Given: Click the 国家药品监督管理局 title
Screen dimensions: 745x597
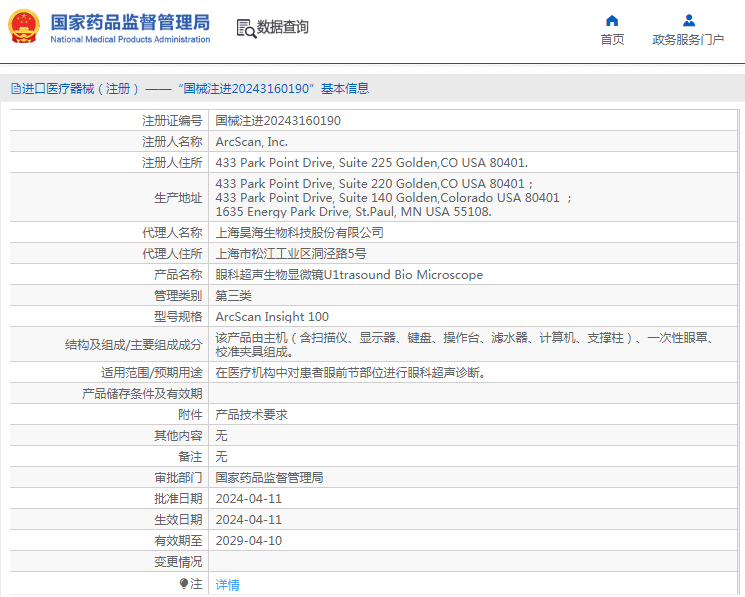Looking at the screenshot, I should click(x=130, y=22).
